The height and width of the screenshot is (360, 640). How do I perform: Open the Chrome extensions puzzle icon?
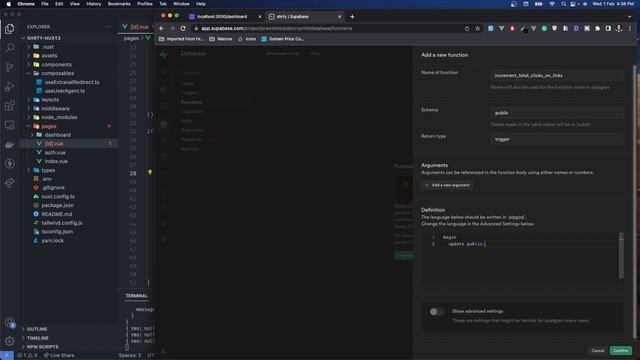click(x=598, y=29)
